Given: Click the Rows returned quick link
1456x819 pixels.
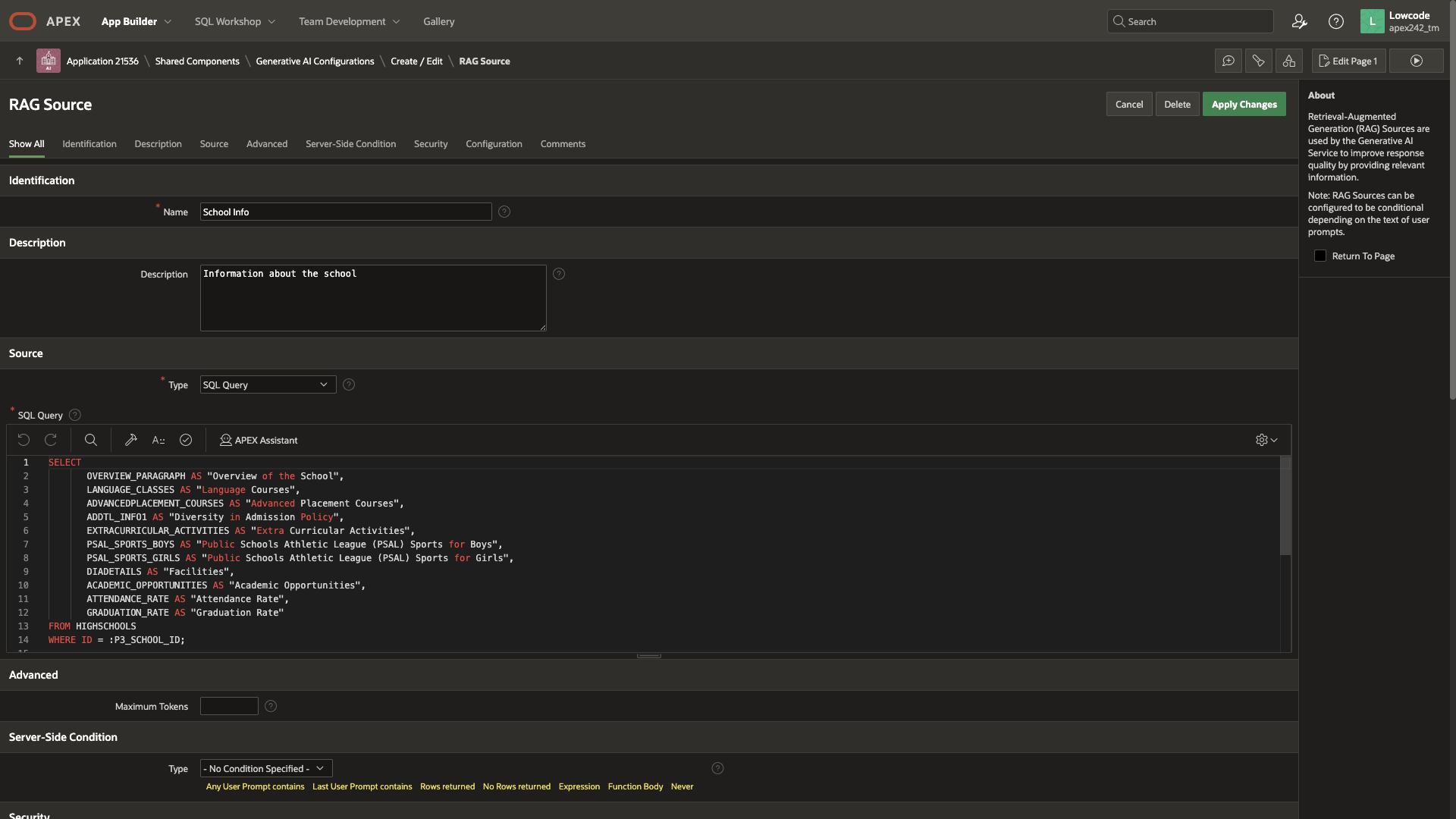Looking at the screenshot, I should click(x=447, y=786).
